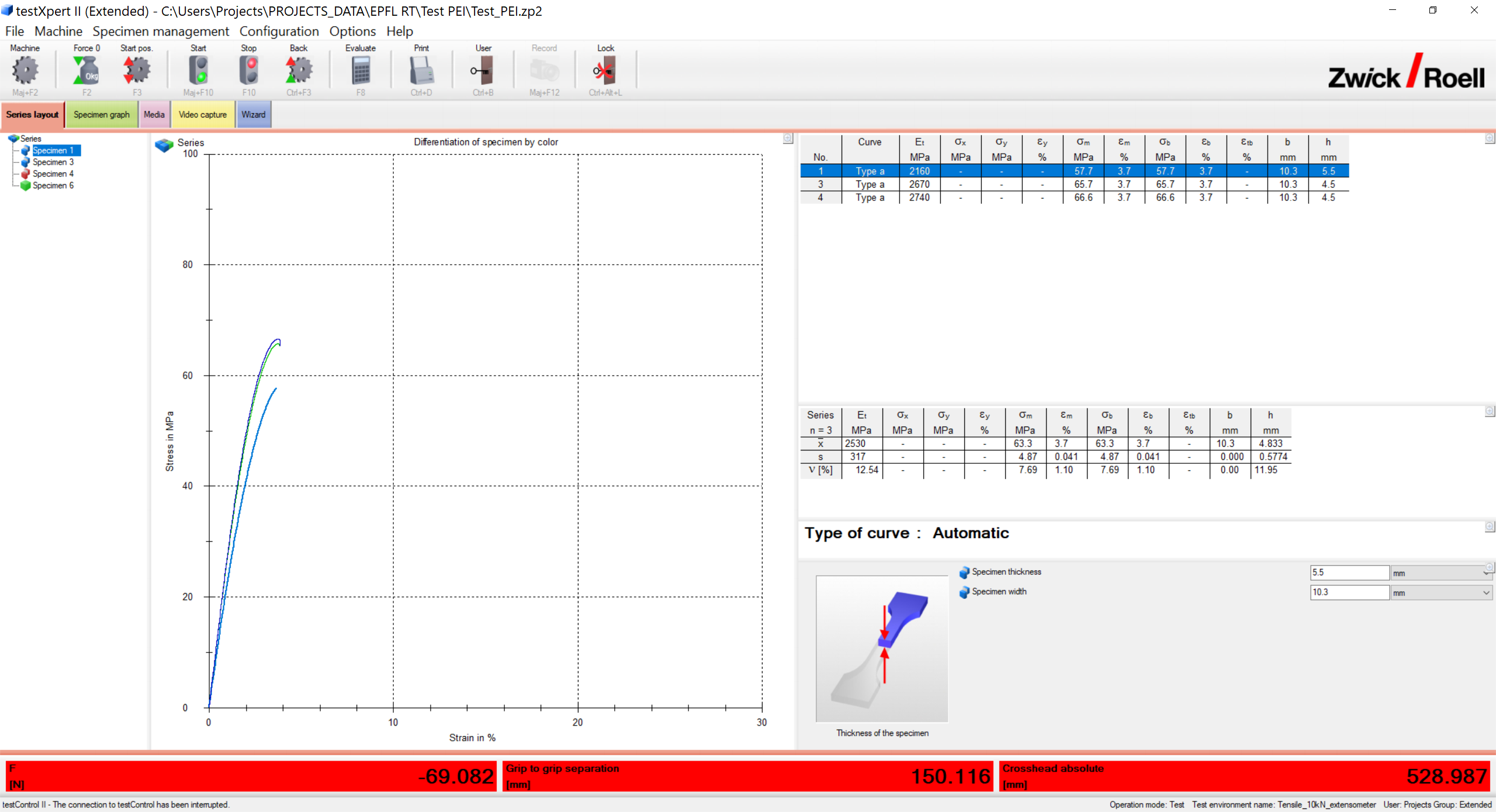Open the Specimen management menu
This screenshot has height=812, width=1496.
point(161,31)
